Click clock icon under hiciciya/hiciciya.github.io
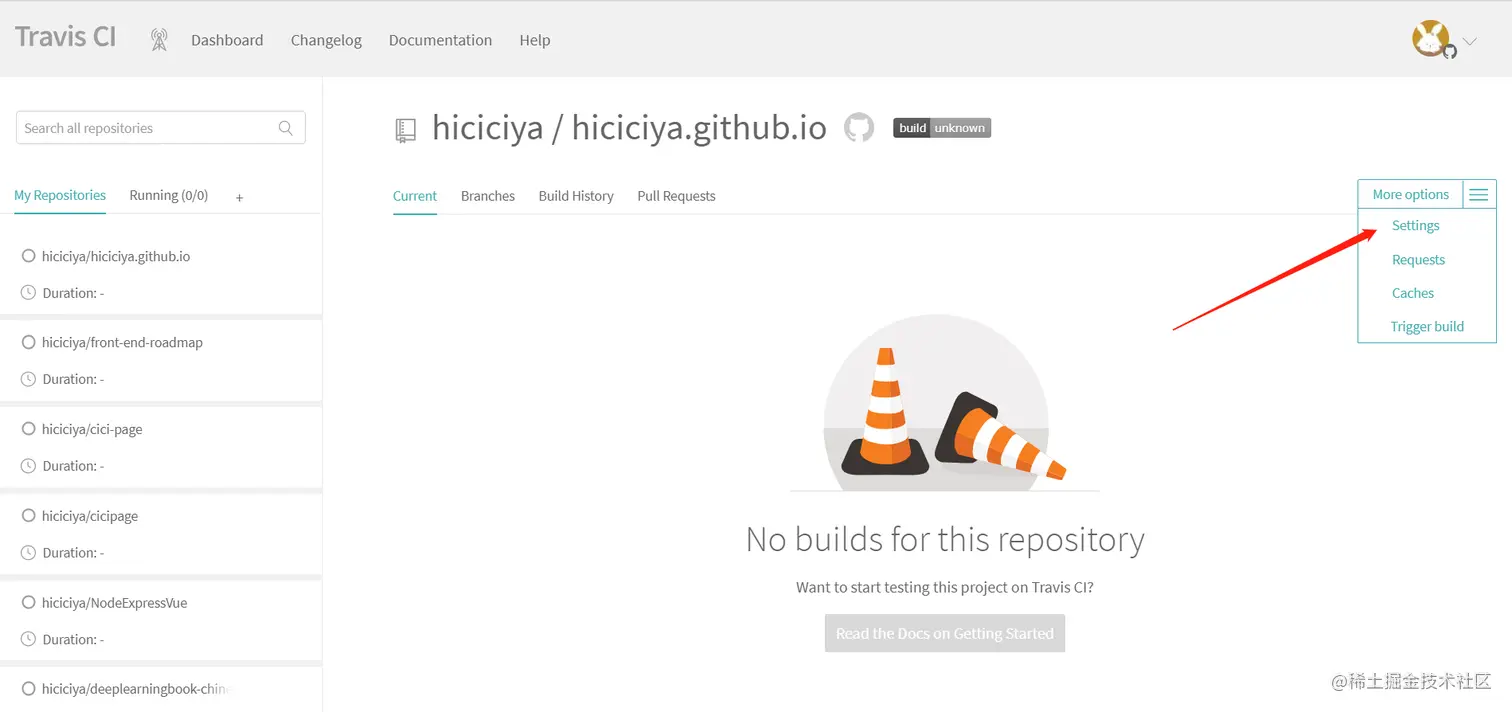 click(x=28, y=293)
